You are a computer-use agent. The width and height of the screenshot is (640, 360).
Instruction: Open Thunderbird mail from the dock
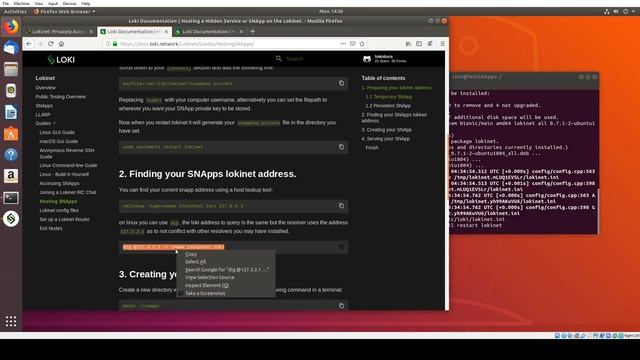pos(11,48)
